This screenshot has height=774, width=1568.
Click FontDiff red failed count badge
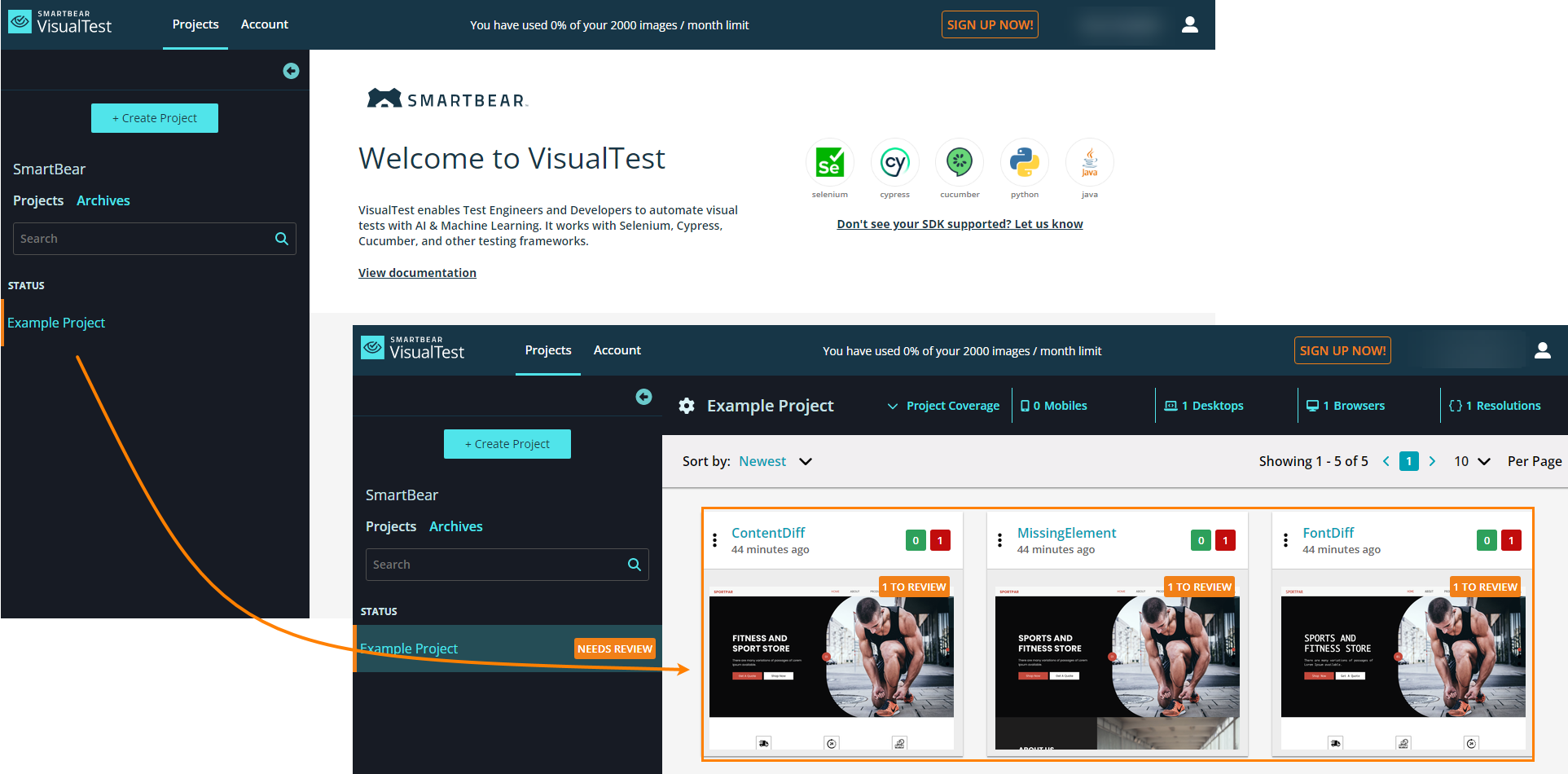[1511, 540]
